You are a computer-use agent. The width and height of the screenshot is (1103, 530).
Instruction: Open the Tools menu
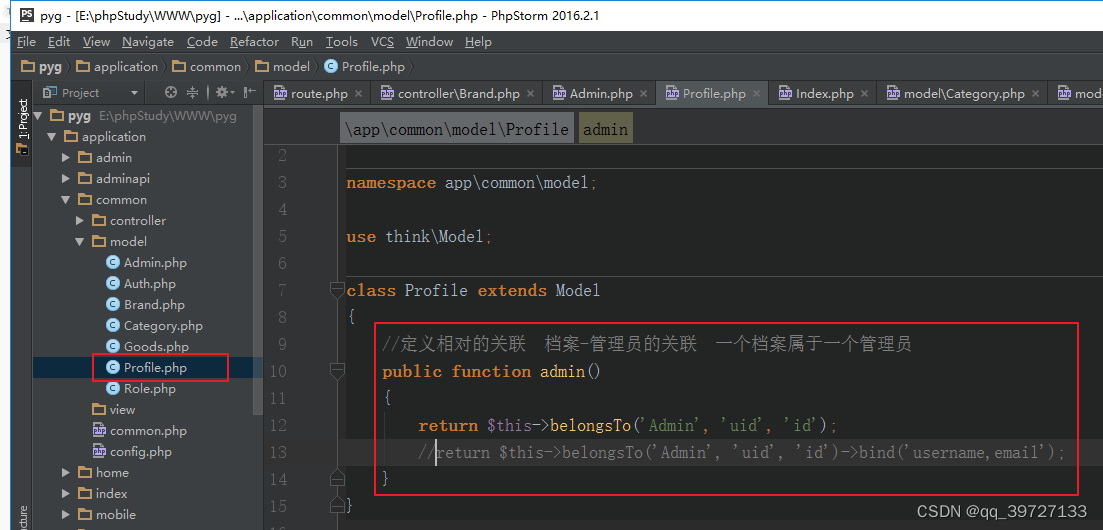[342, 42]
